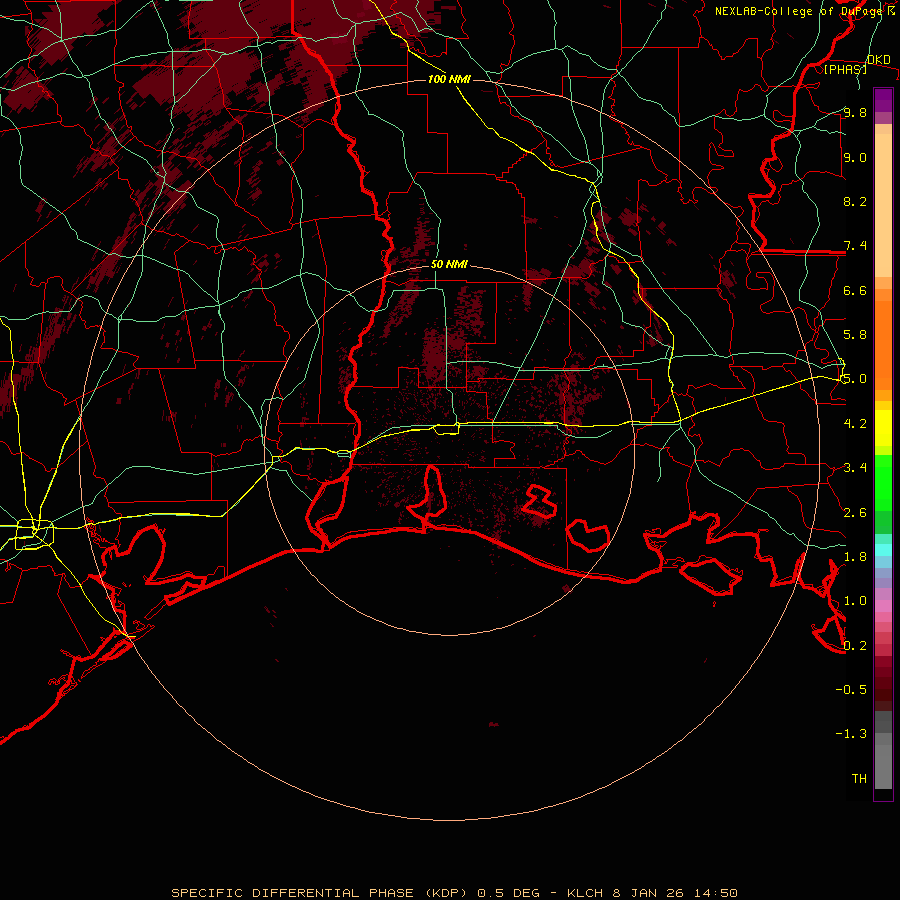This screenshot has width=900, height=900.
Task: Click the 2.6 scale value
Action: pyautogui.click(x=855, y=513)
